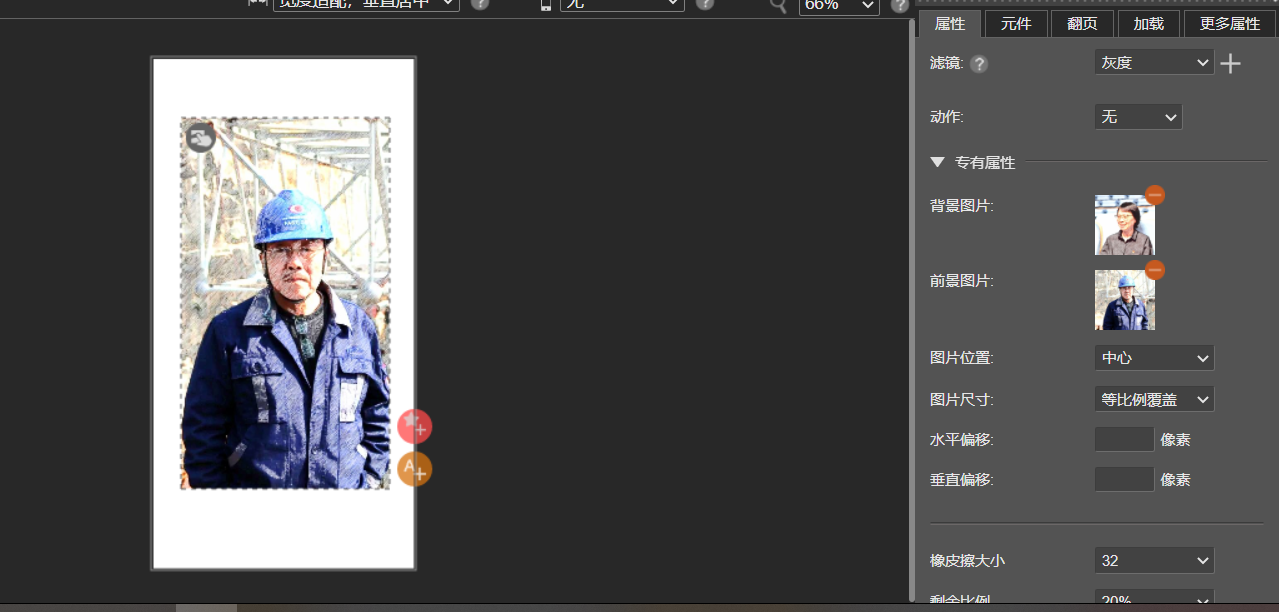Show help beside the device dropdown
Viewport: 1279px width, 612px height.
point(705,4)
